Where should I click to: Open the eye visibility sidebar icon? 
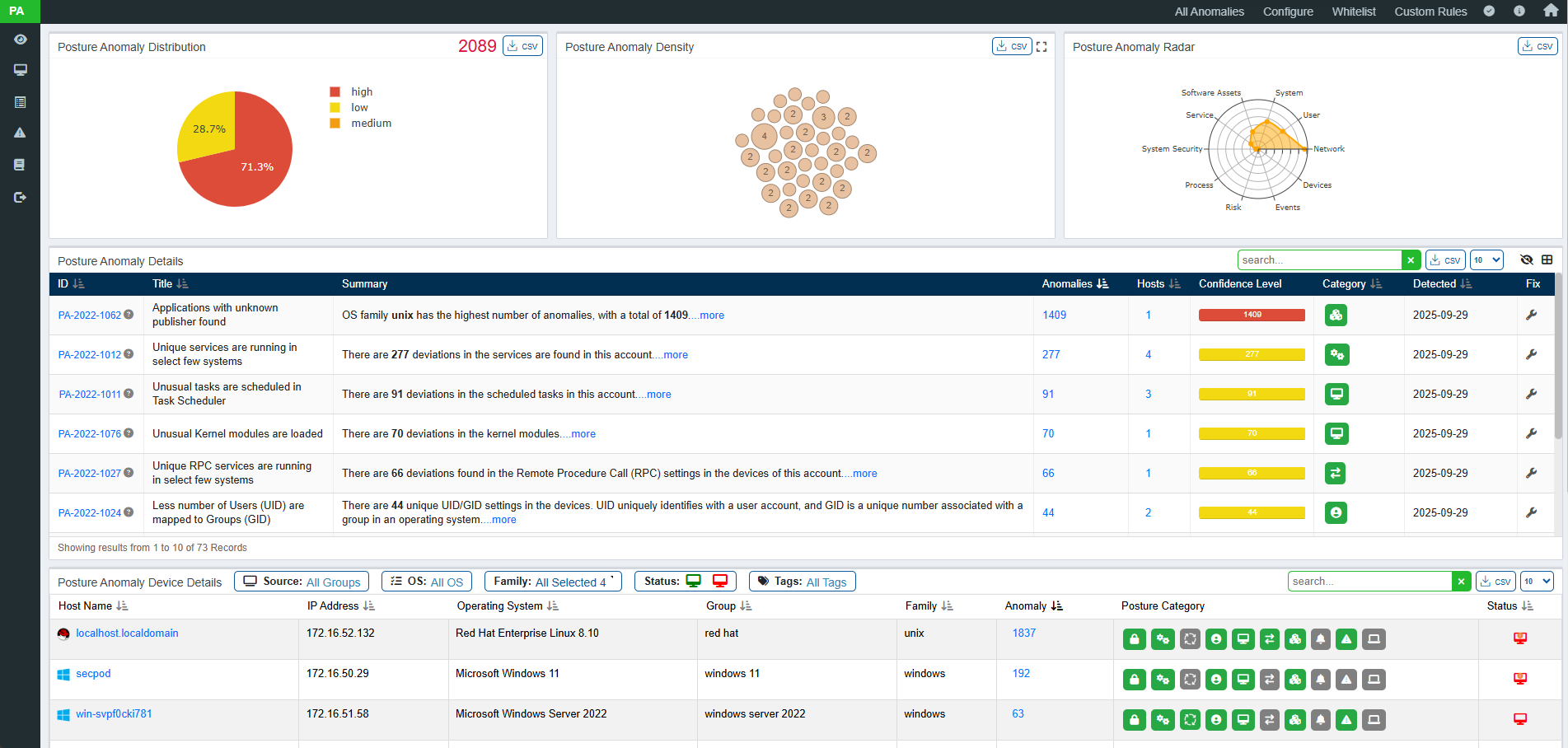[x=21, y=40]
